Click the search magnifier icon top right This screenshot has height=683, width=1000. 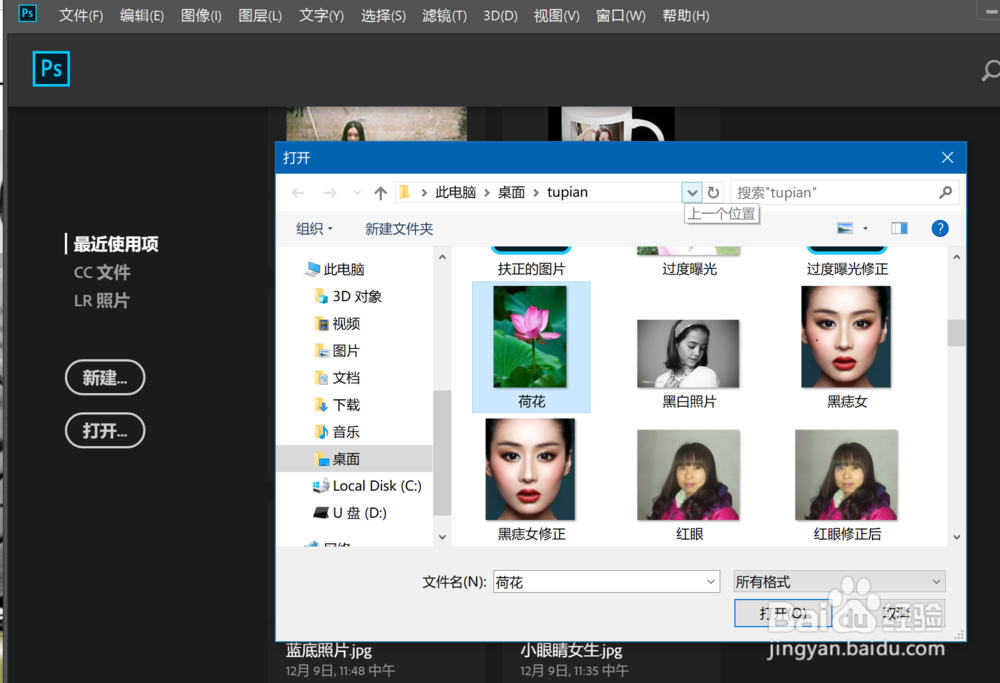pos(991,71)
